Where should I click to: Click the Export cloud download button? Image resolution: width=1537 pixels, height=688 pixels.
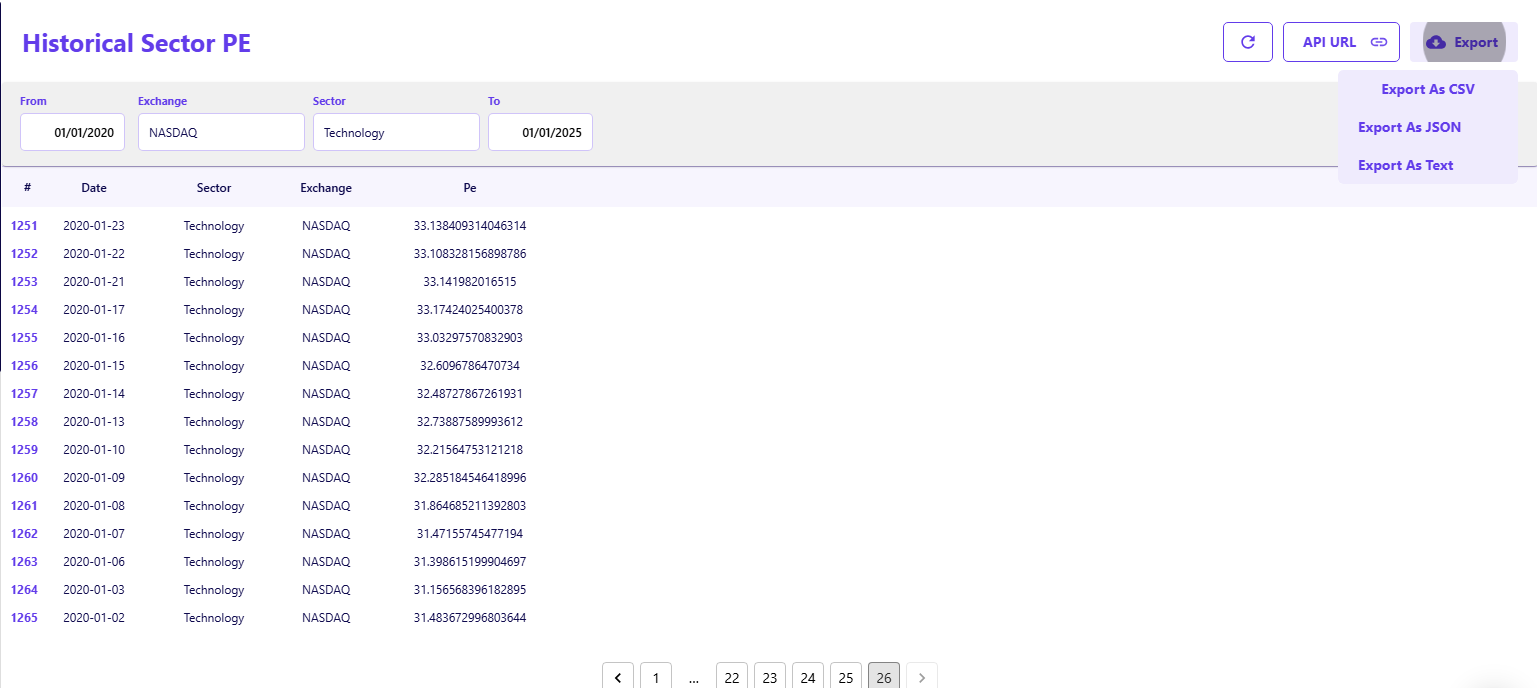click(1463, 42)
